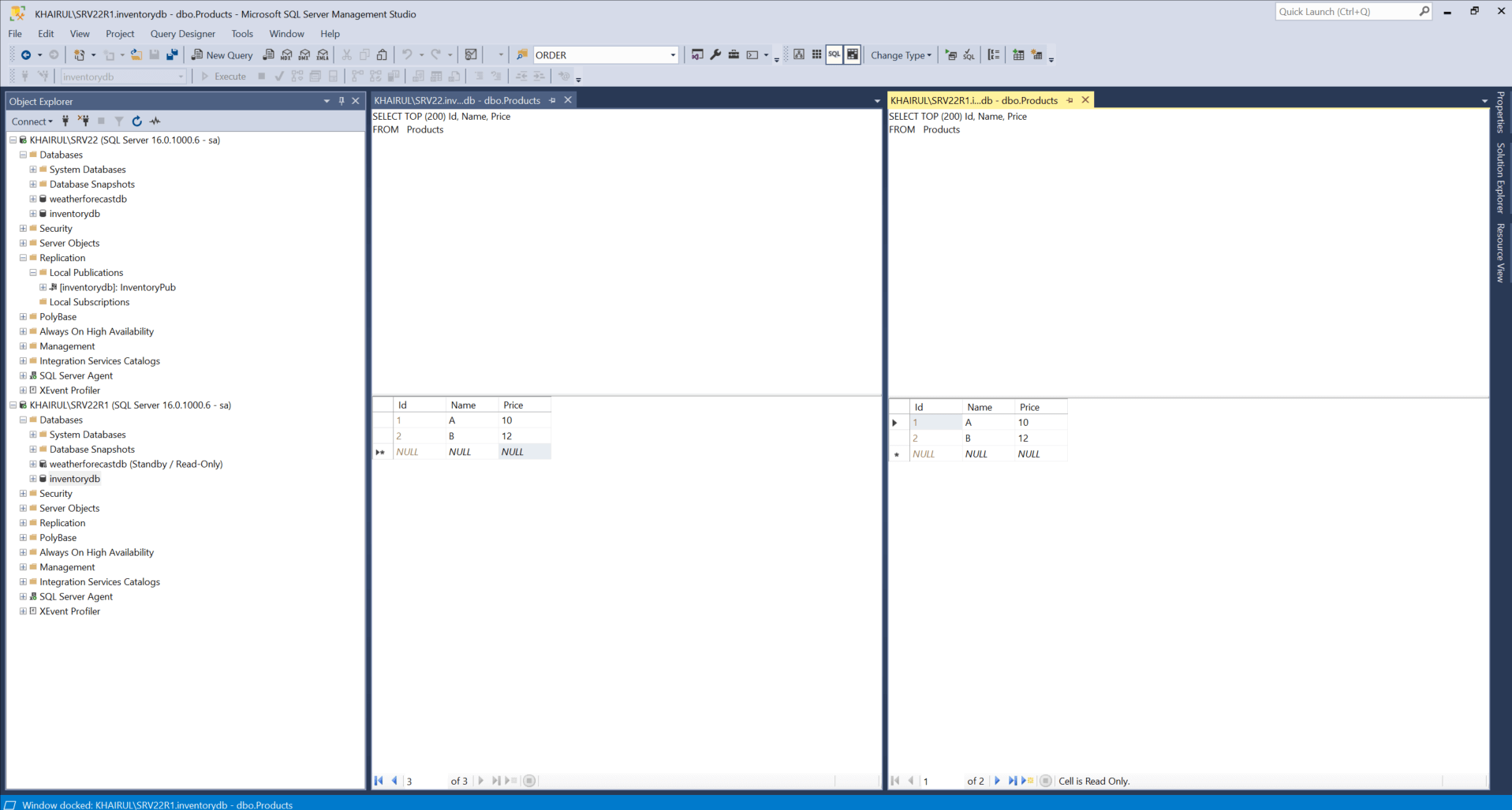
Task: Click the wrench Properties icon in toolbar
Action: pyautogui.click(x=715, y=55)
